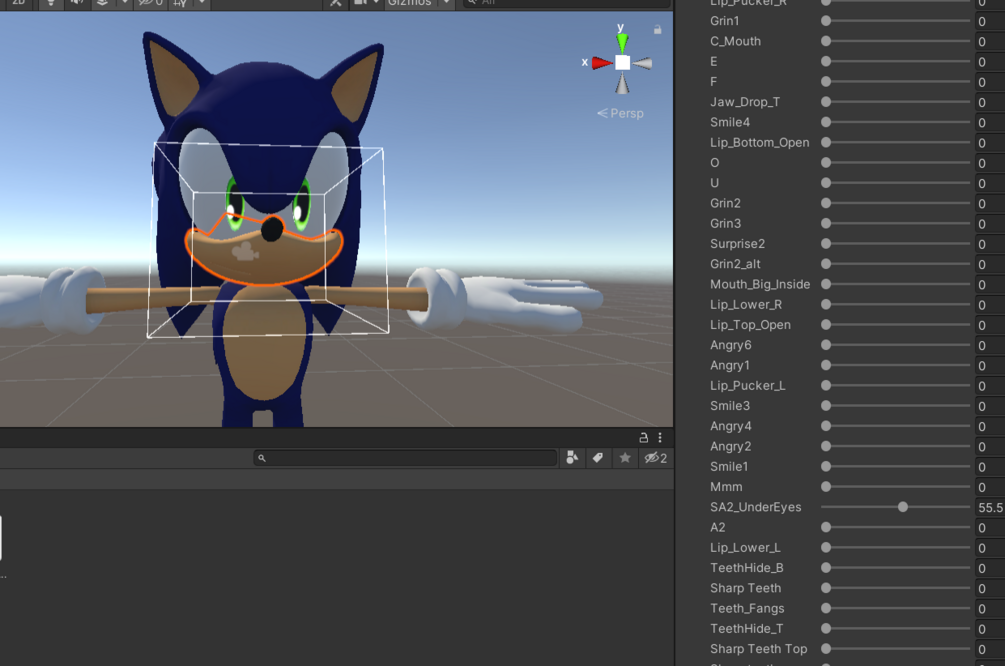Image resolution: width=1005 pixels, height=666 pixels.
Task: Set the C_Mouth blendshape slider
Action: coord(895,41)
